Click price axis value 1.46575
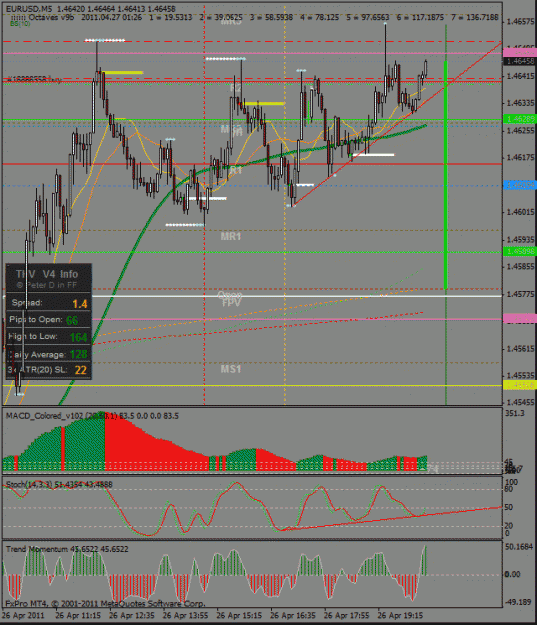The width and height of the screenshot is (537, 625). (520, 22)
